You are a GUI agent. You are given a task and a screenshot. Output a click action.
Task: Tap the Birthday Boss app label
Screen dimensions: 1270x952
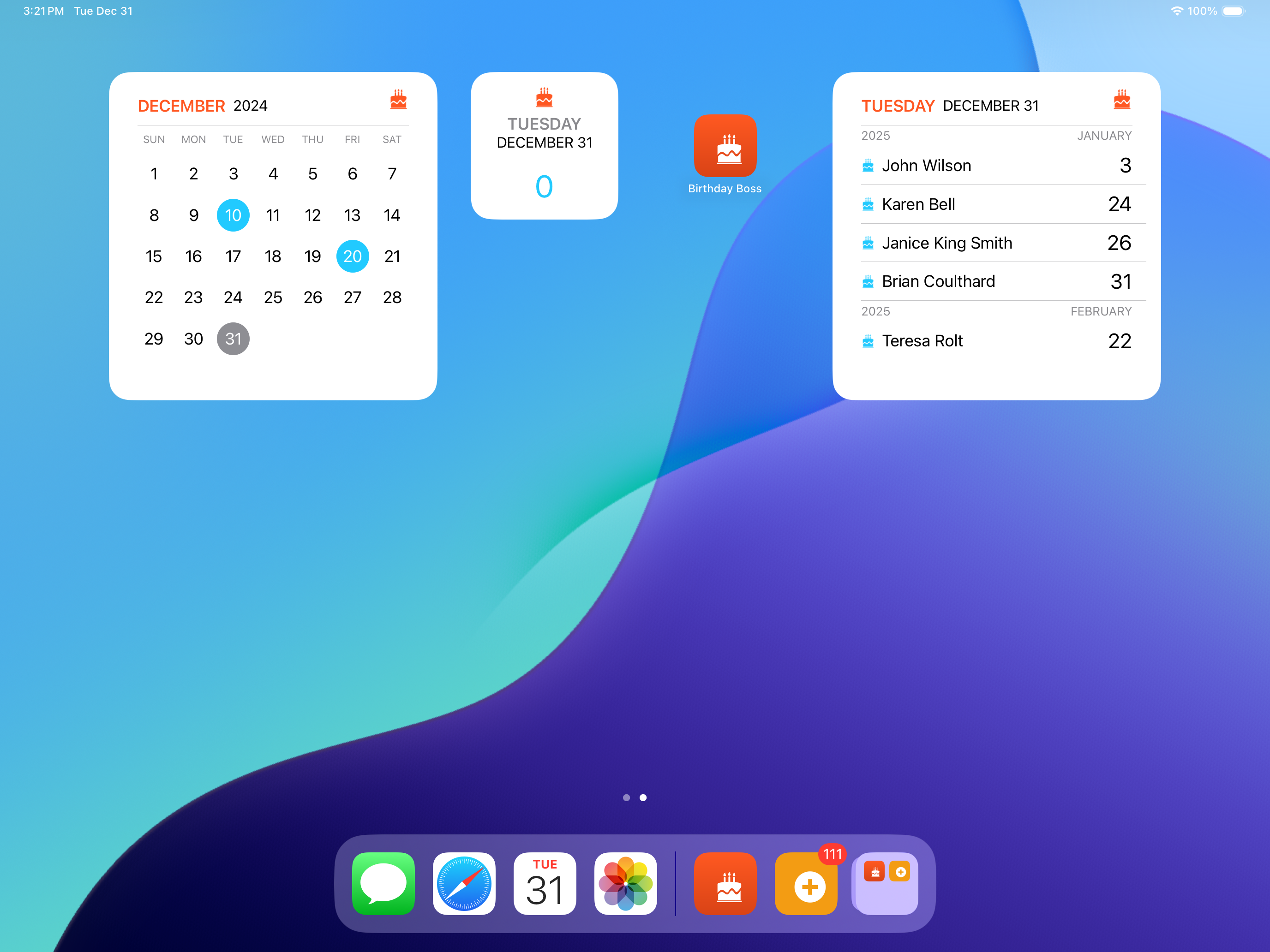tap(725, 189)
